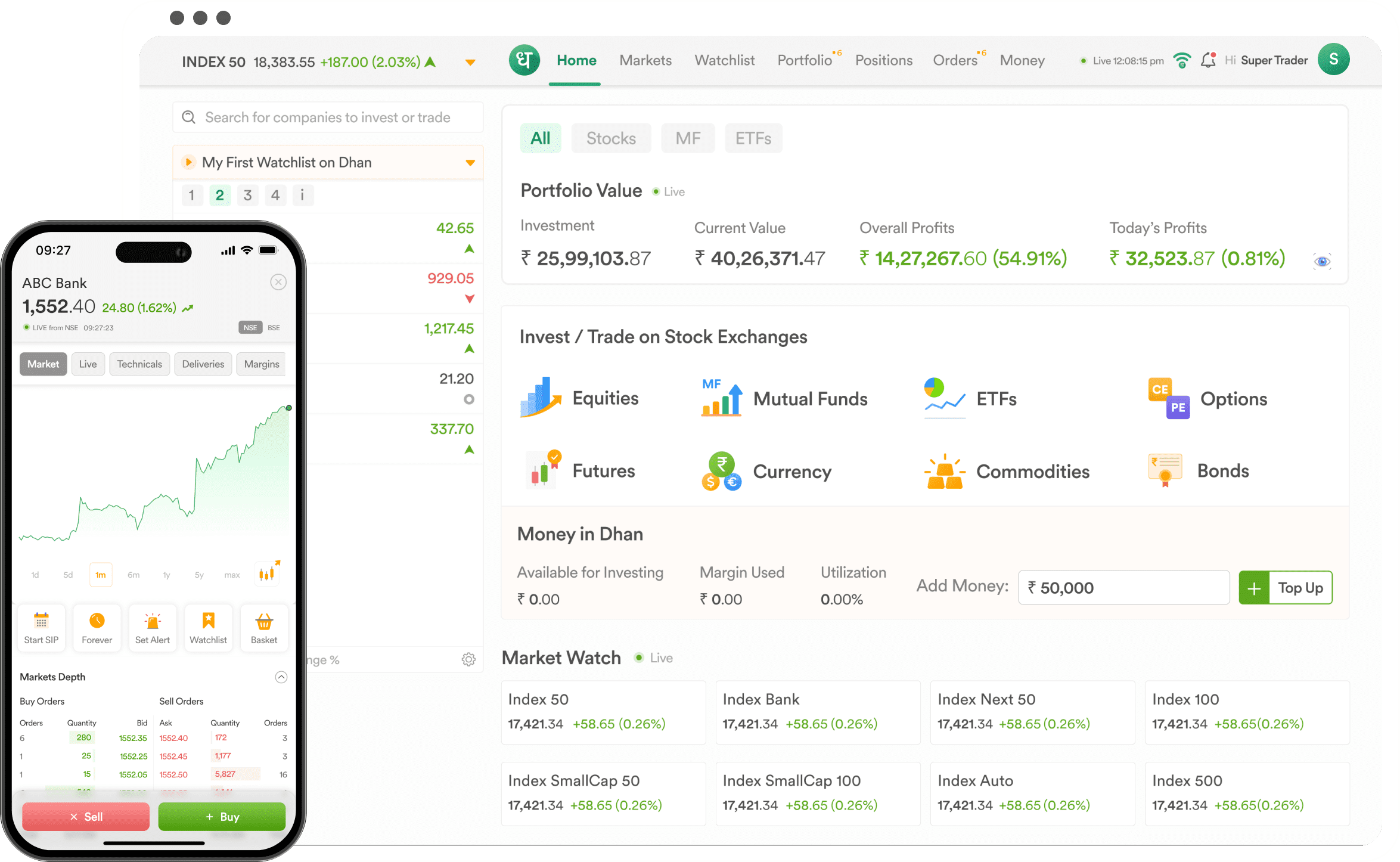The width and height of the screenshot is (1400, 862).
Task: Click the wifi connection status icon
Action: tap(1182, 60)
